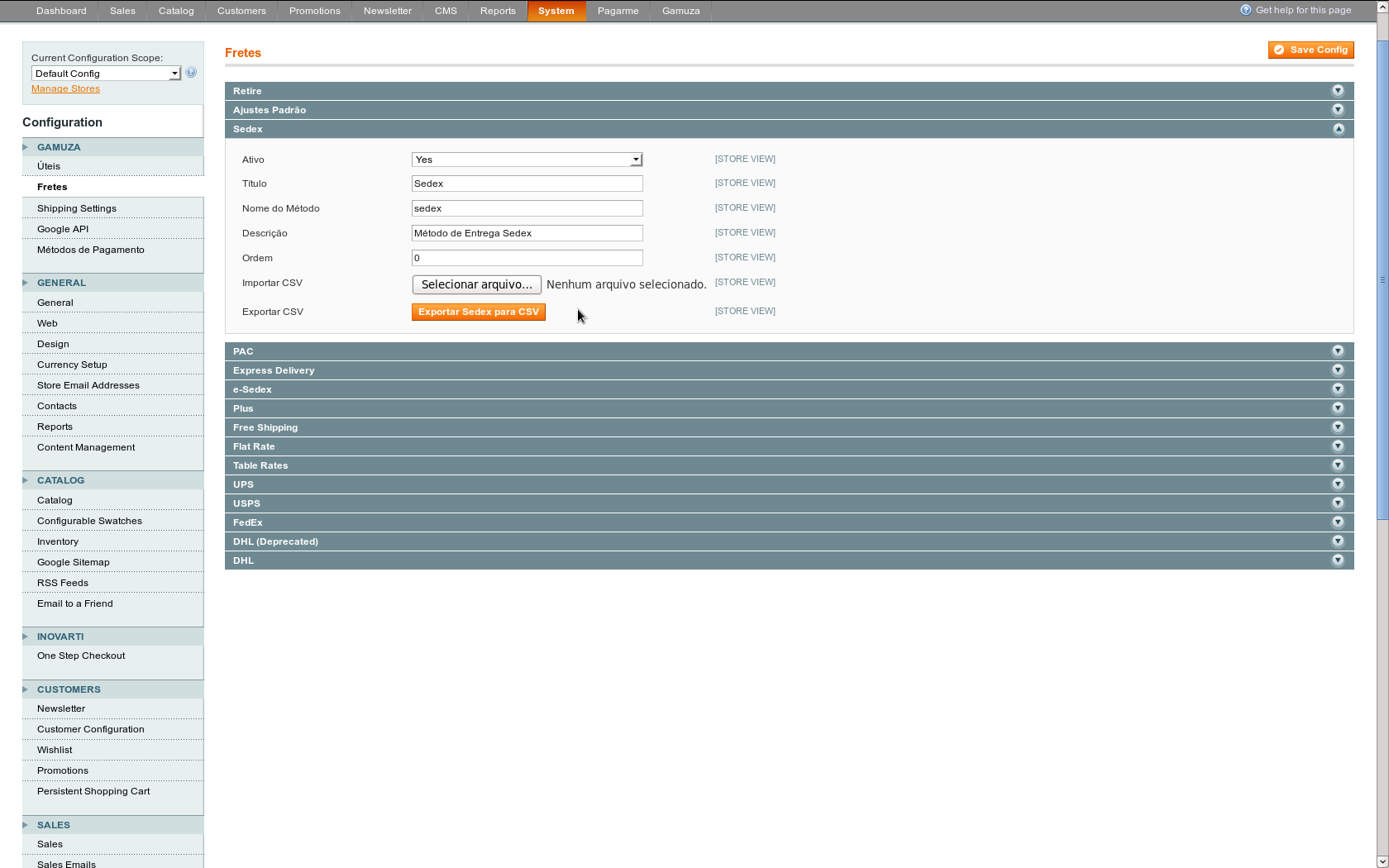Collapse the GAMUZA sidebar group
This screenshot has width=1389, height=868.
[112, 147]
